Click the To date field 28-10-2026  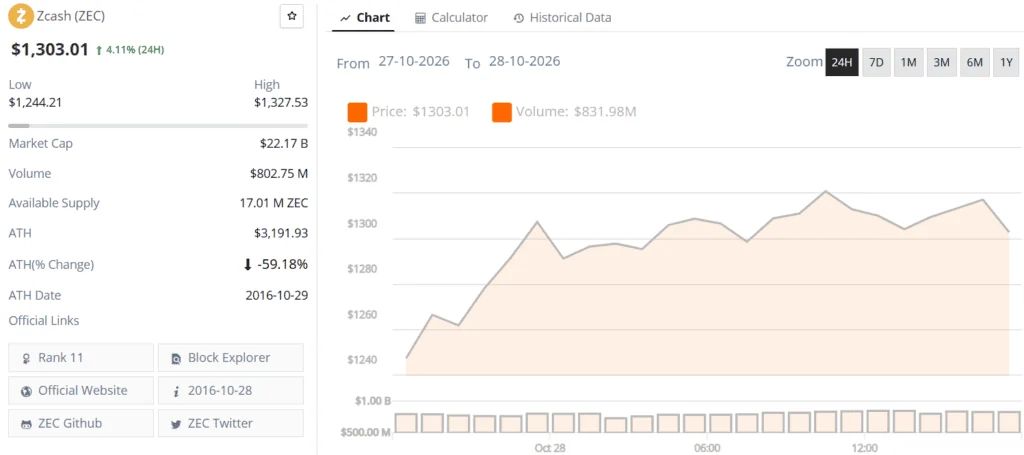coord(524,61)
